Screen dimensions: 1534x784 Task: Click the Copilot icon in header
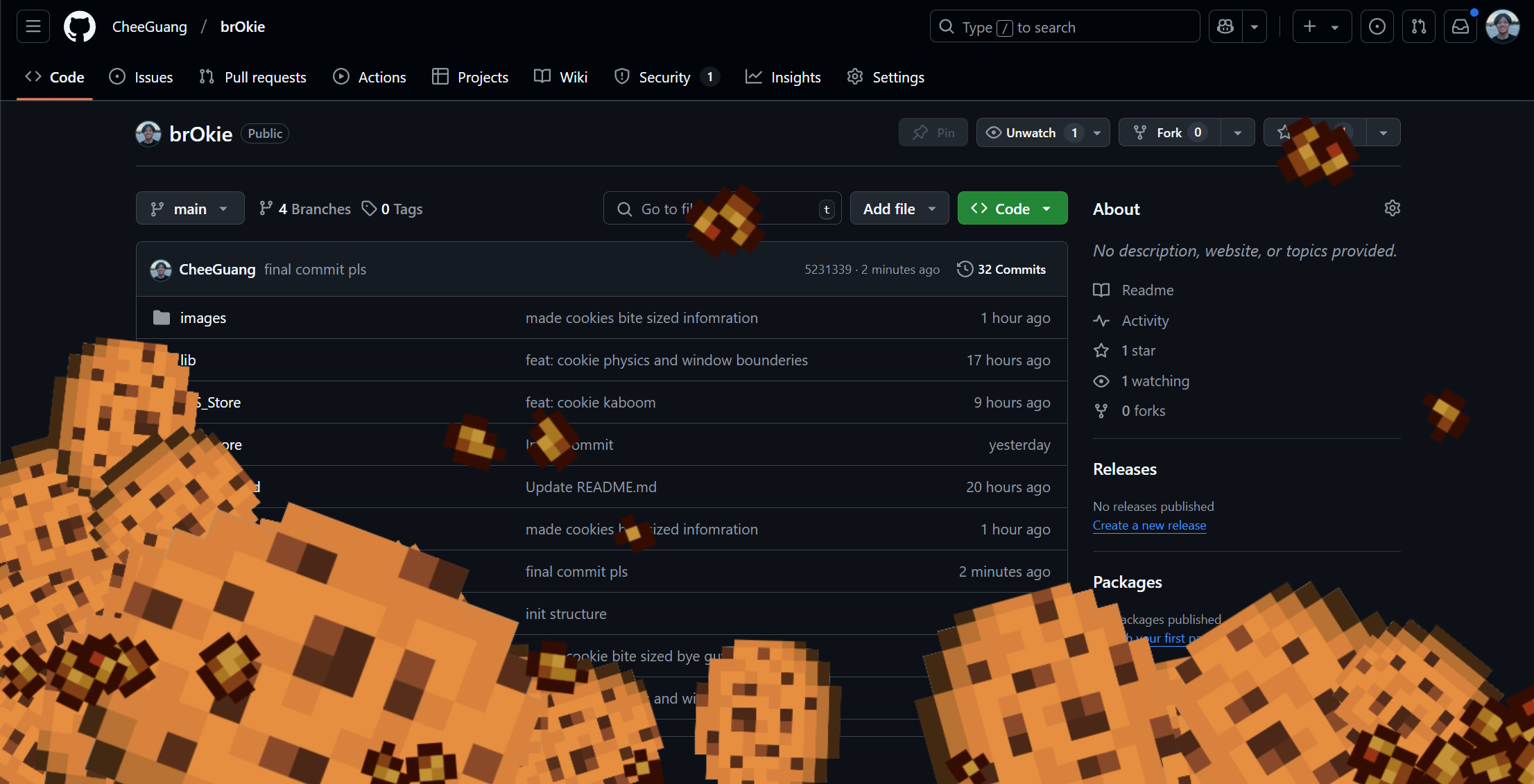[1225, 27]
